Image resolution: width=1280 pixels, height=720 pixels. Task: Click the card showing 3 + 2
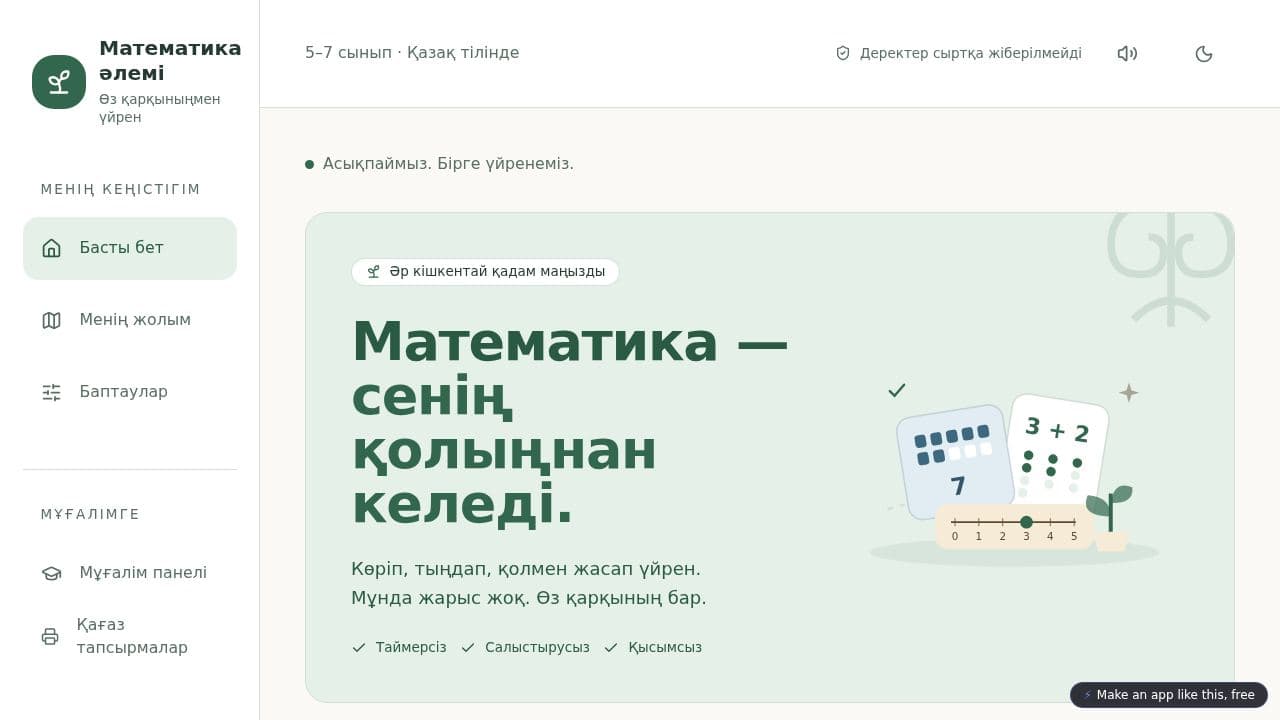point(1058,448)
